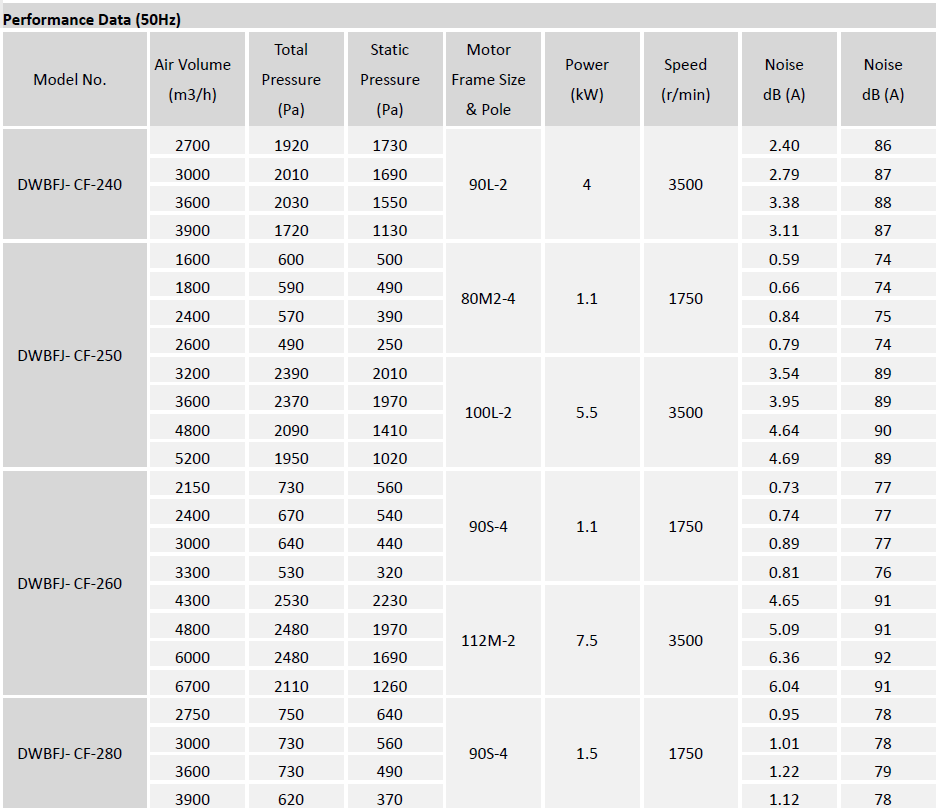This screenshot has width=941, height=811.
Task: Select the 6700 air volume cell
Action: (192, 686)
